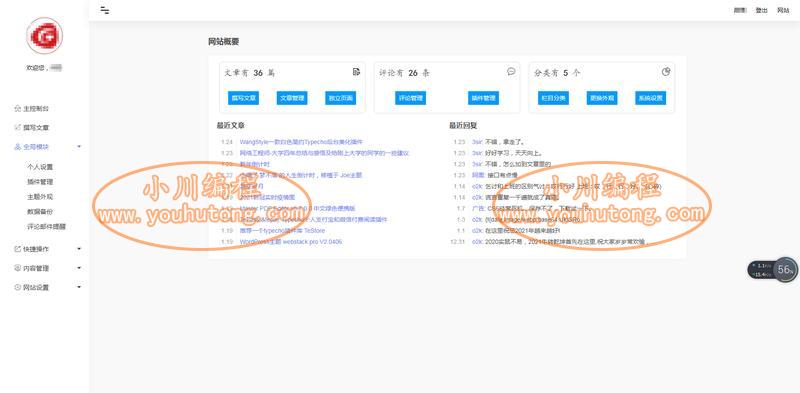Click 3sir on the 好好学习，天天向上 reply
The width and height of the screenshot is (800, 393).
[x=477, y=153]
